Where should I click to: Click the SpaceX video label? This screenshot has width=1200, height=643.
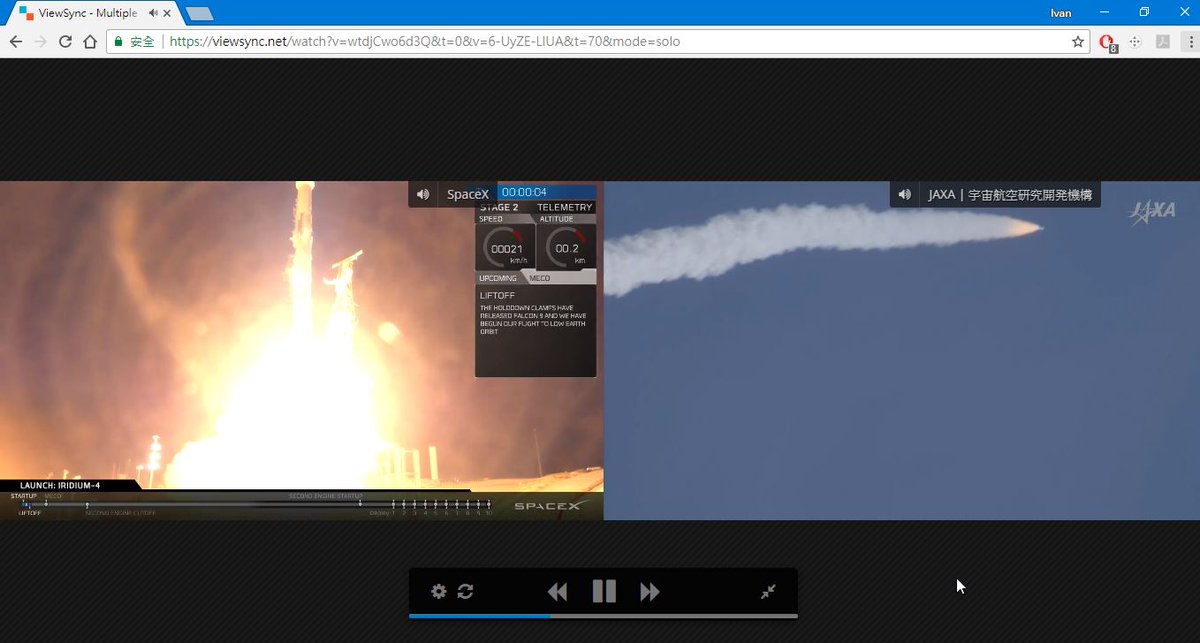click(x=468, y=194)
